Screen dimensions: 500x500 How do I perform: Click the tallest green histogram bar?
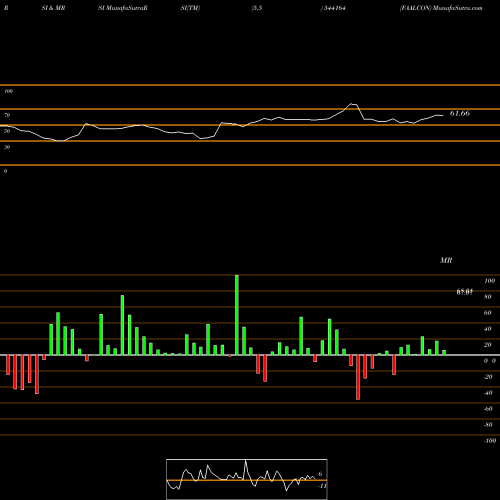(x=237, y=315)
